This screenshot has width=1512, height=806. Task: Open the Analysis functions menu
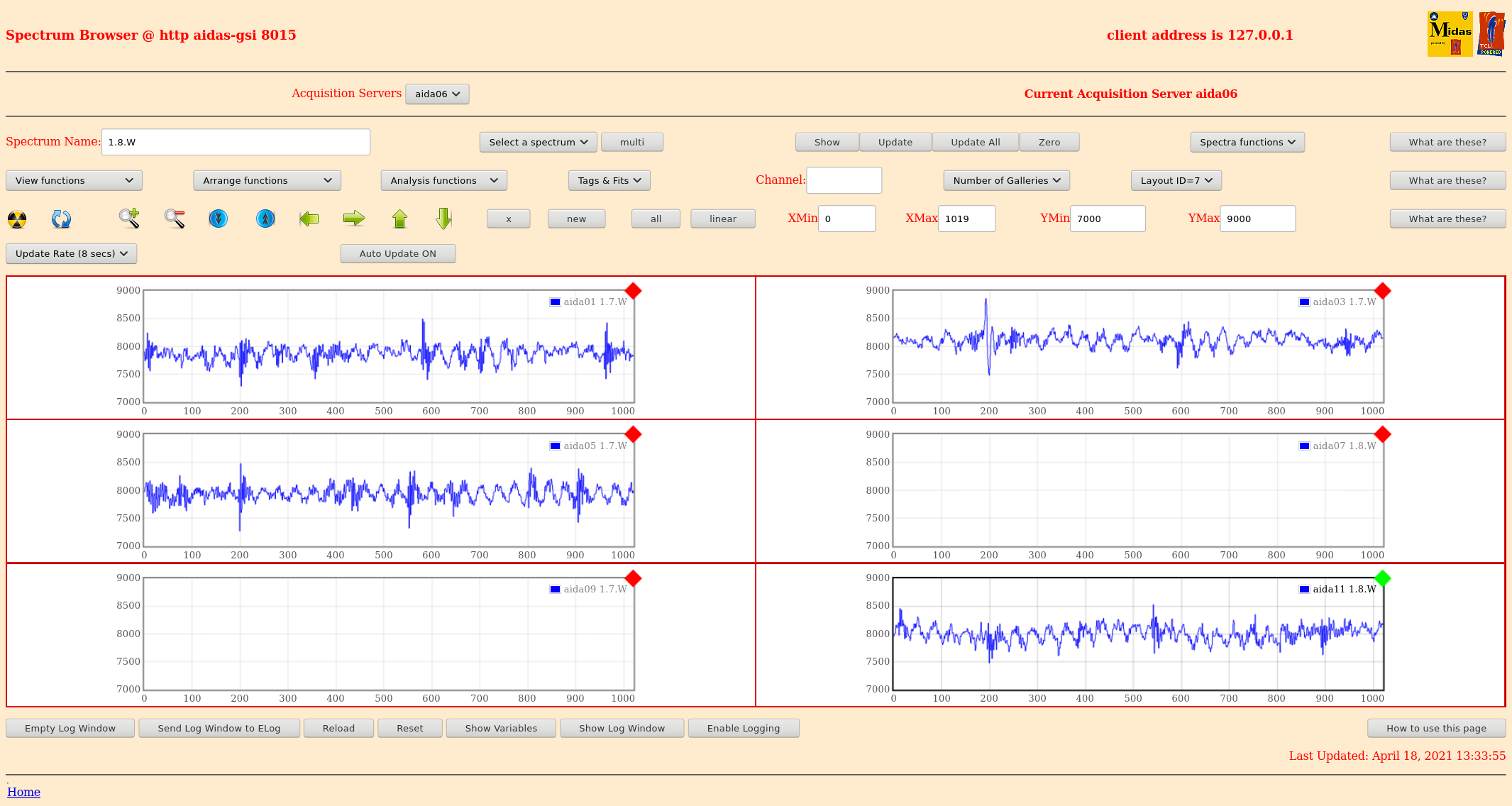click(443, 181)
